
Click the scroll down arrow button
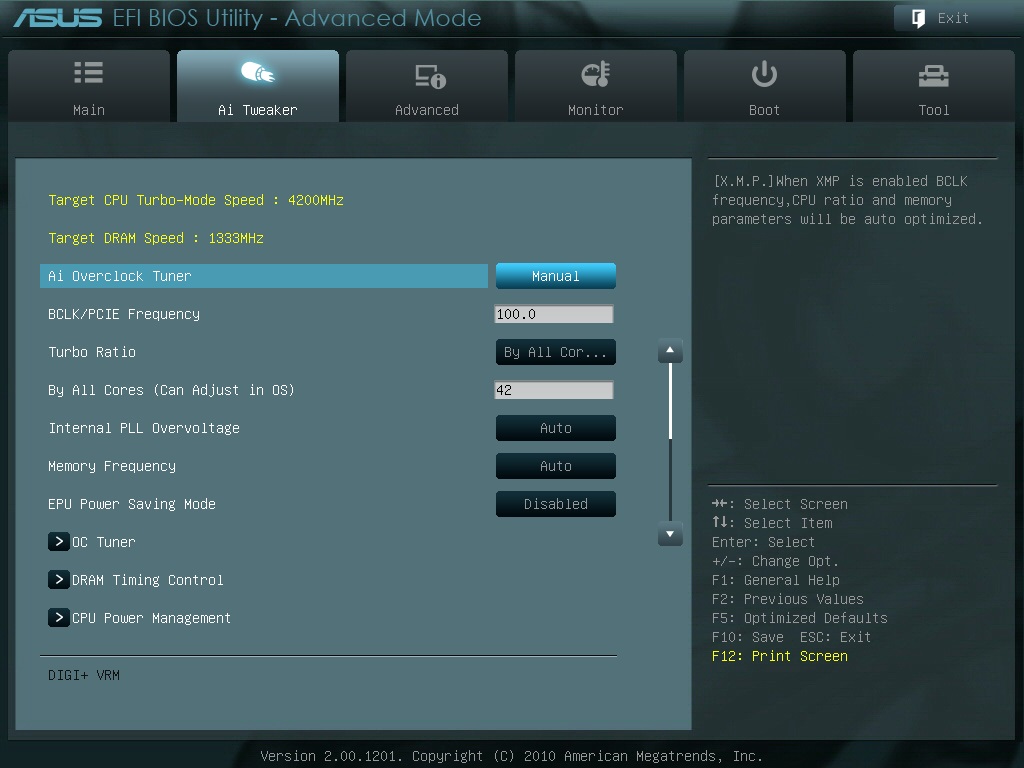click(x=670, y=534)
